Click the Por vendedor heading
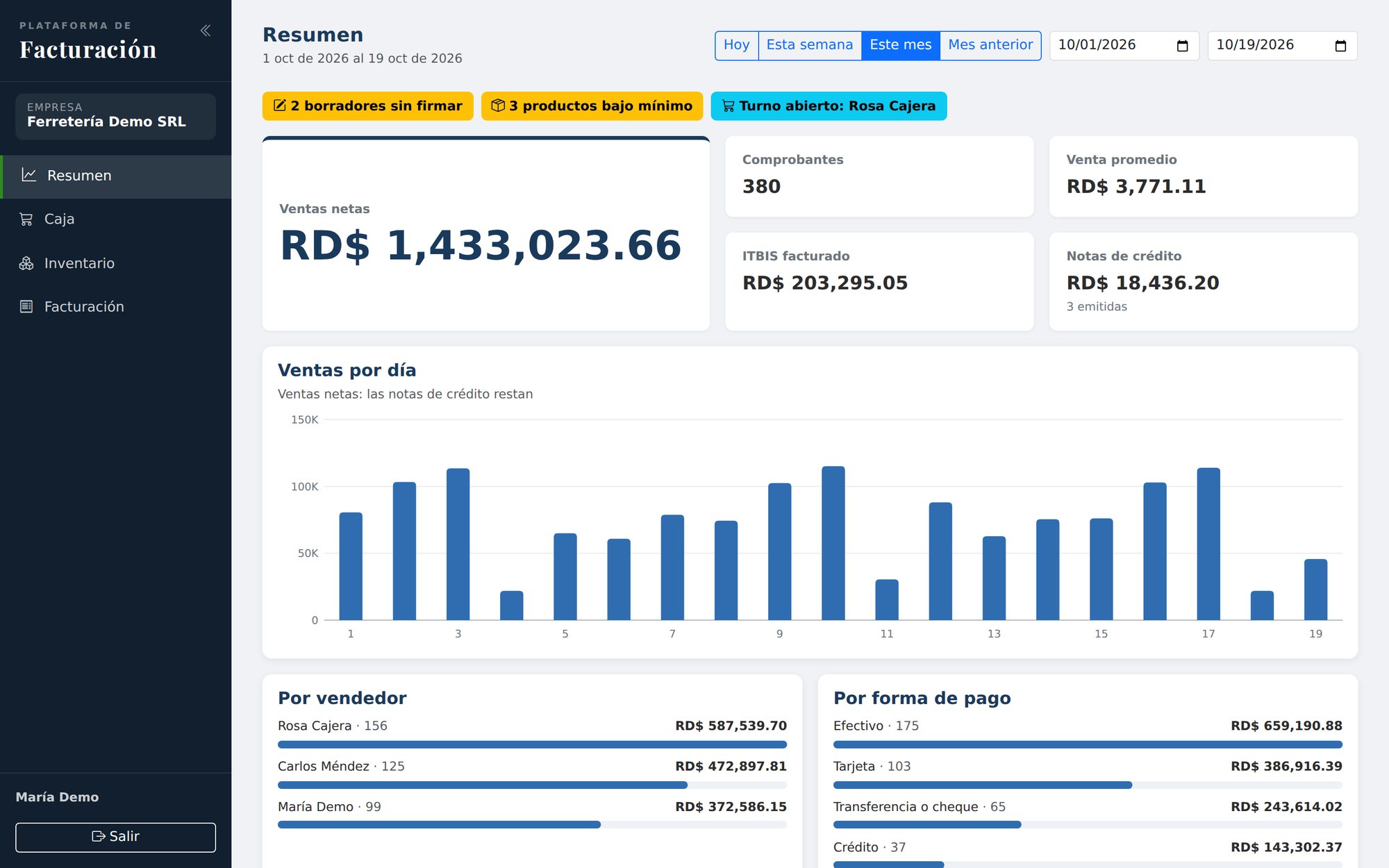Image resolution: width=1389 pixels, height=868 pixels. click(x=342, y=698)
